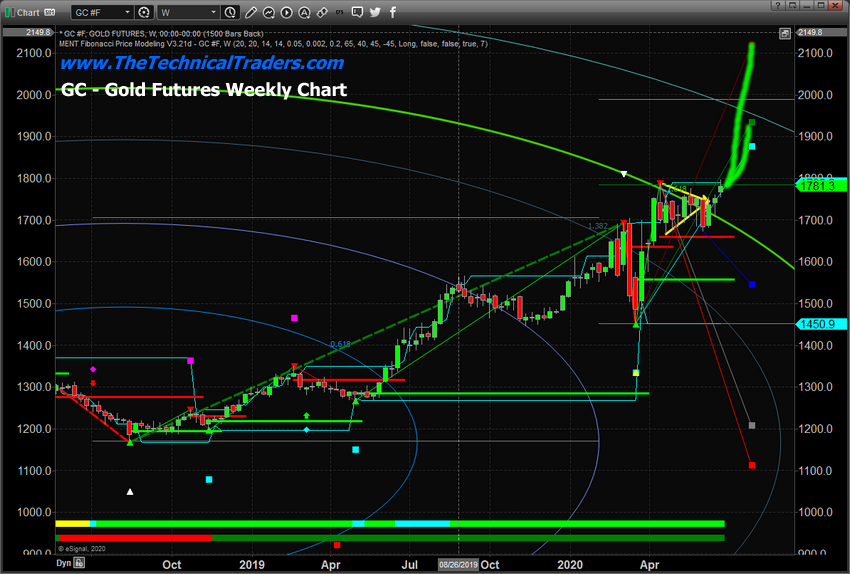Screen dimensions: 850x574
Task: Click the time-scale lock icon beside Dyn
Action: 79,563
